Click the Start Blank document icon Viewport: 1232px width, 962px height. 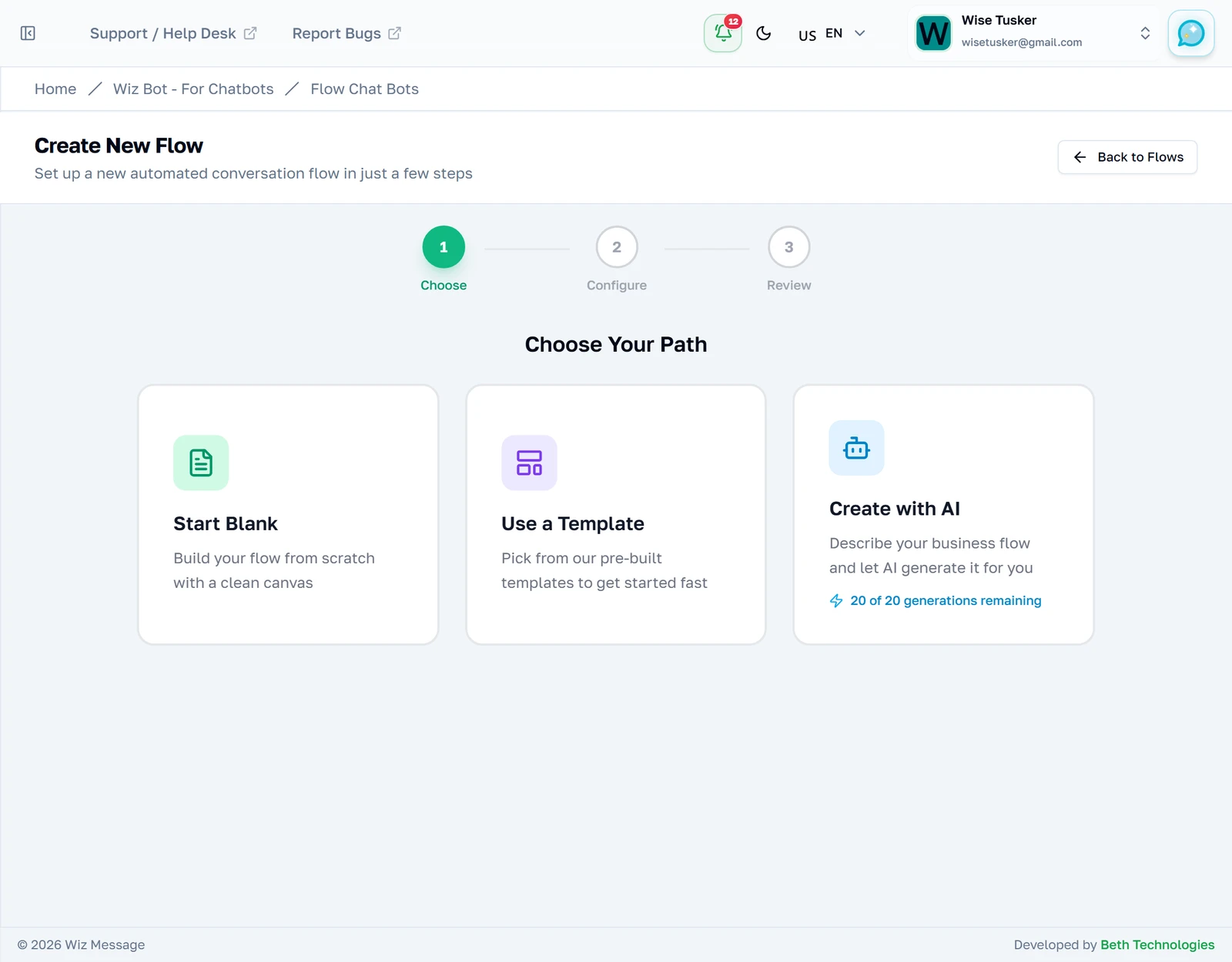pyautogui.click(x=201, y=463)
